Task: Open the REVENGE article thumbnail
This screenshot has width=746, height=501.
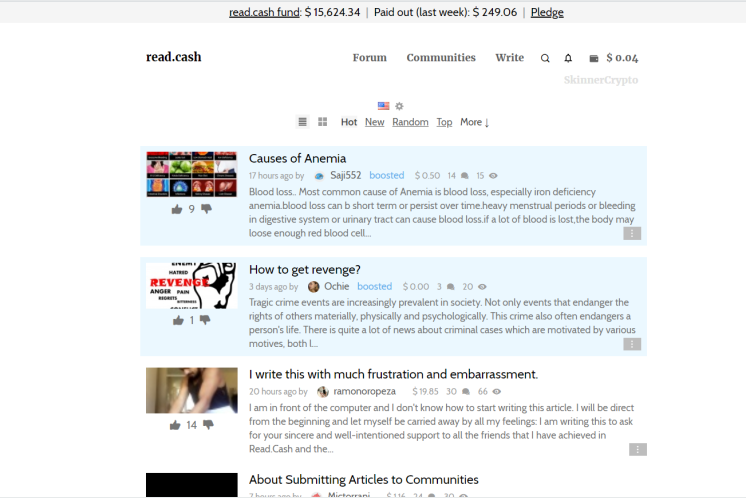Action: [192, 286]
